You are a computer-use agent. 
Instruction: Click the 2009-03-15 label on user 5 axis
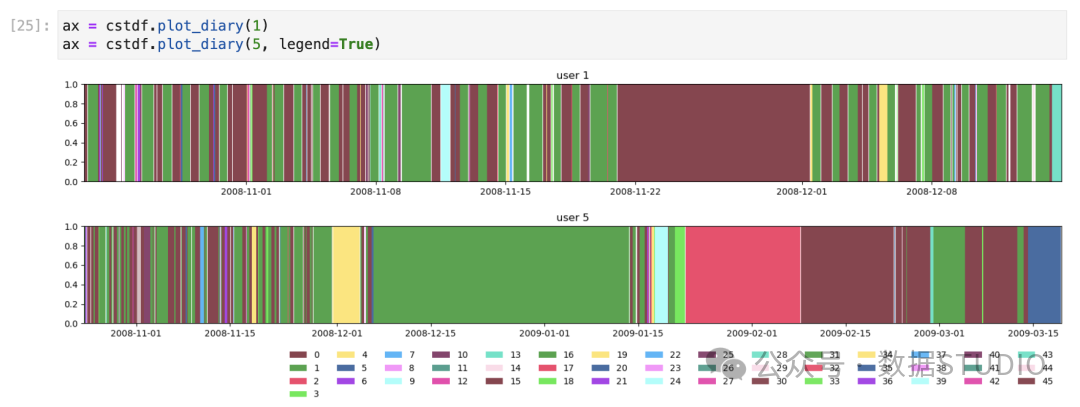(1032, 333)
